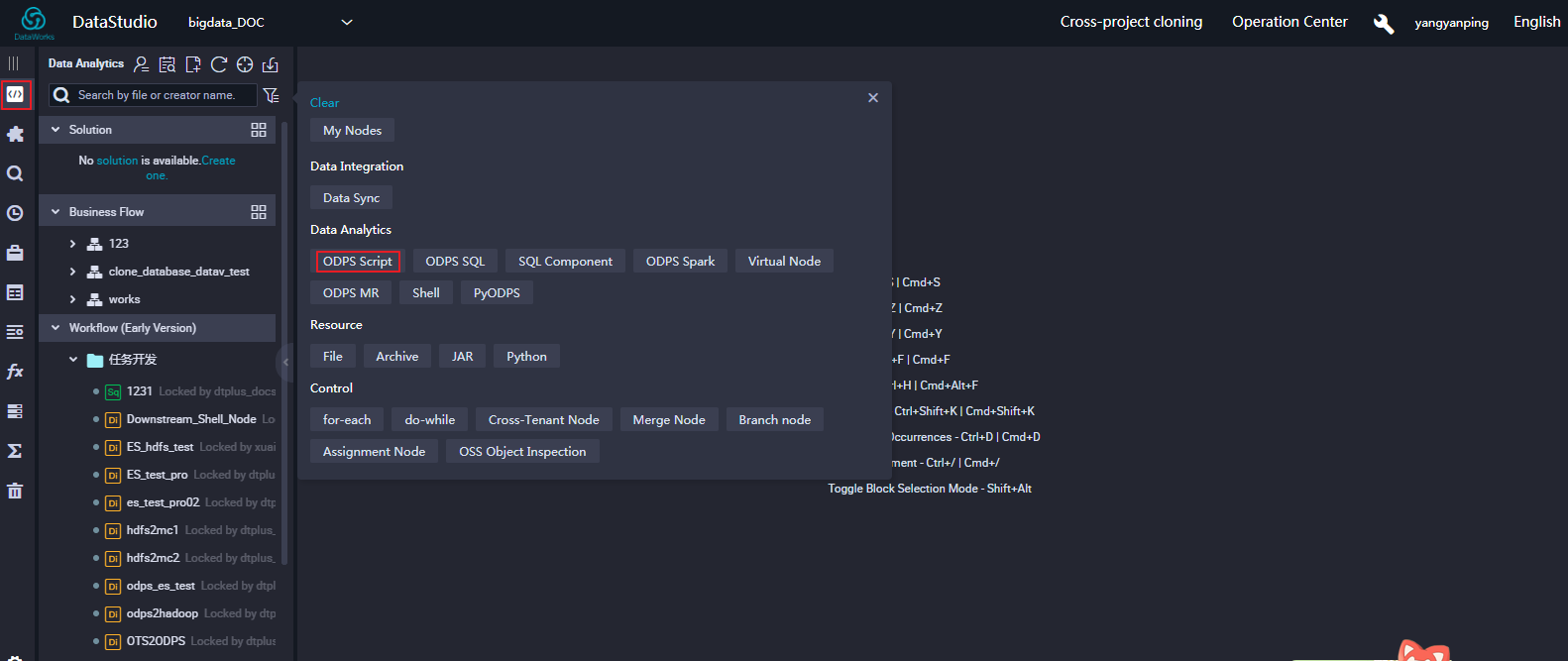Open the table management icon in sidebar
Image resolution: width=1568 pixels, height=661 pixels.
15,292
